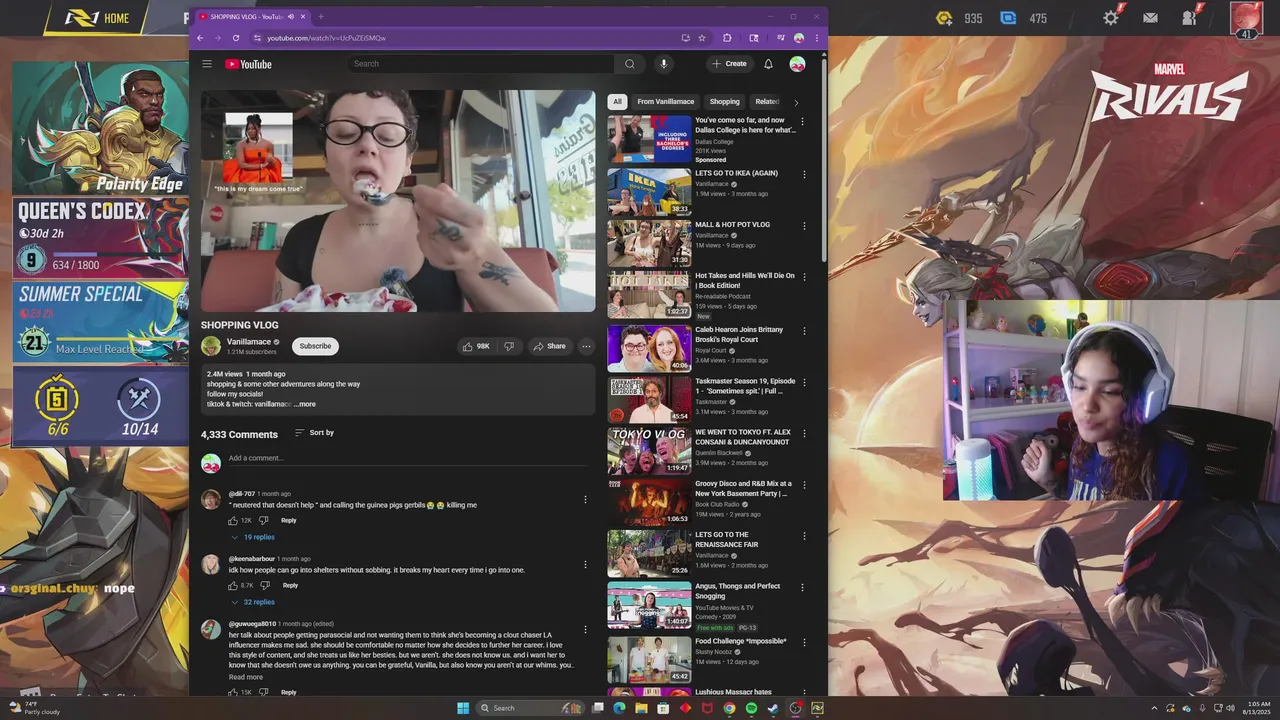This screenshot has width=1280, height=720.
Task: Expand 32 replies under @keenabarbour comment
Action: (x=252, y=602)
